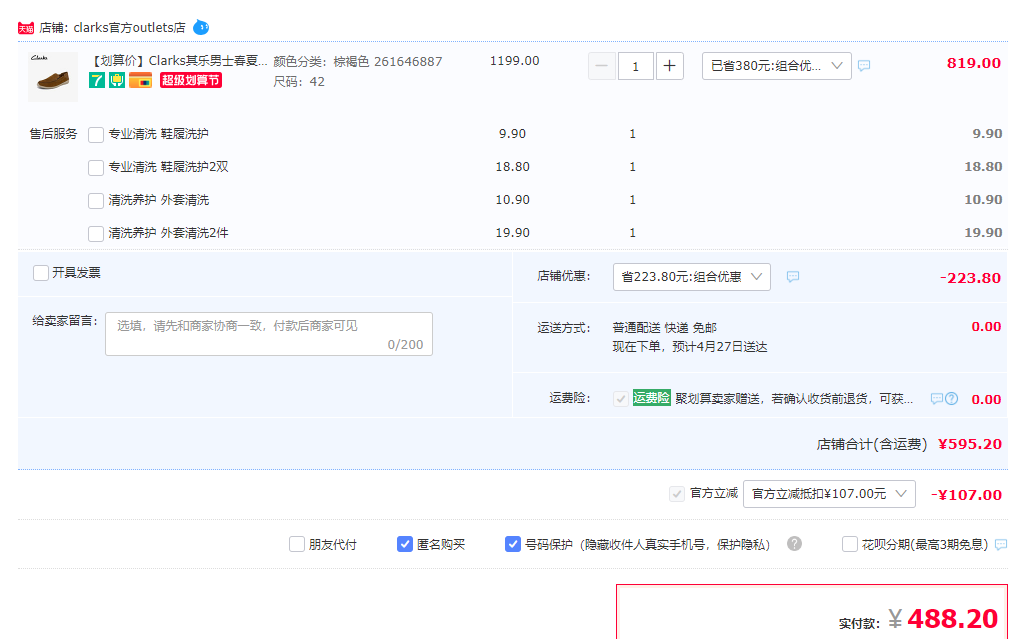Click the red 819.00 item subtotal

point(973,63)
